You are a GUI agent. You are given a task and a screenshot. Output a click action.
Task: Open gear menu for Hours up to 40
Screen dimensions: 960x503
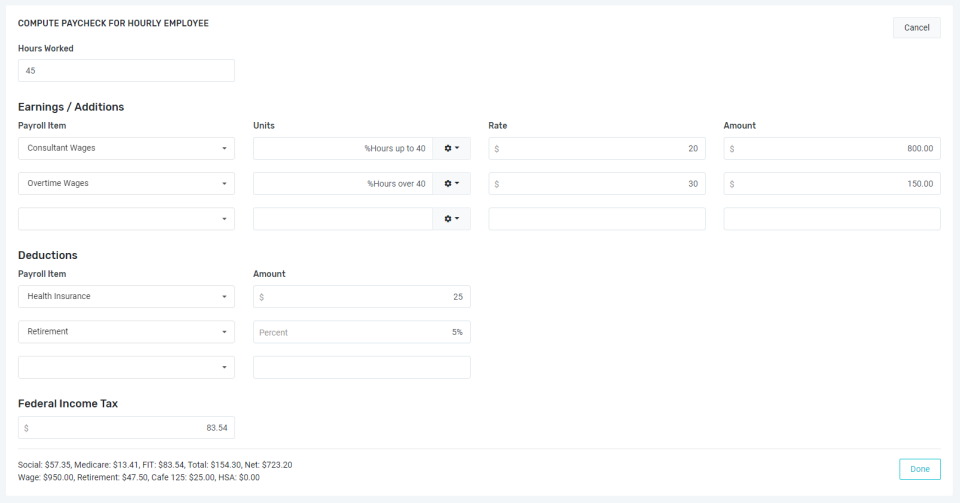coord(451,148)
